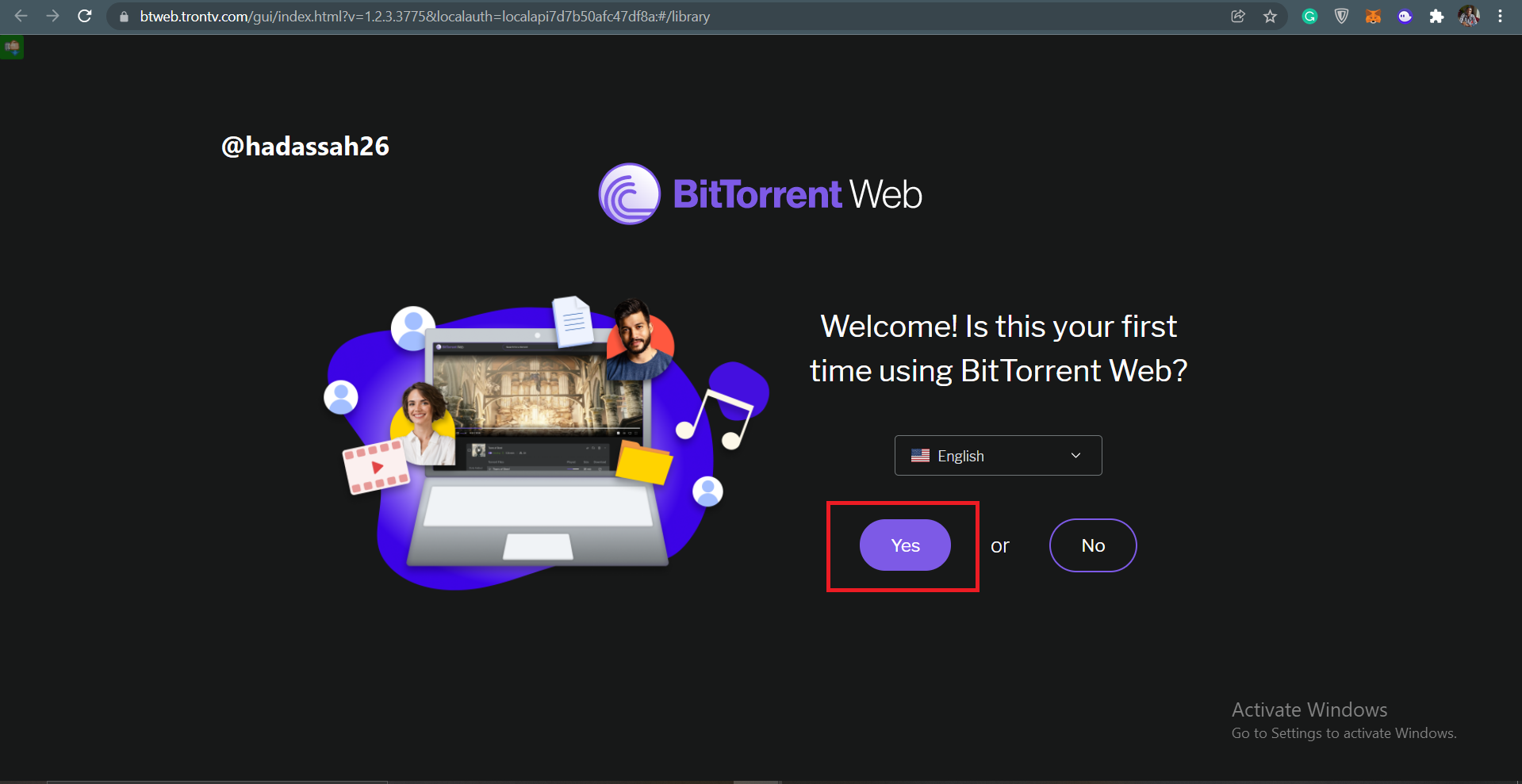This screenshot has height=784, width=1522.
Task: Click the padlock site info icon
Action: tap(124, 17)
